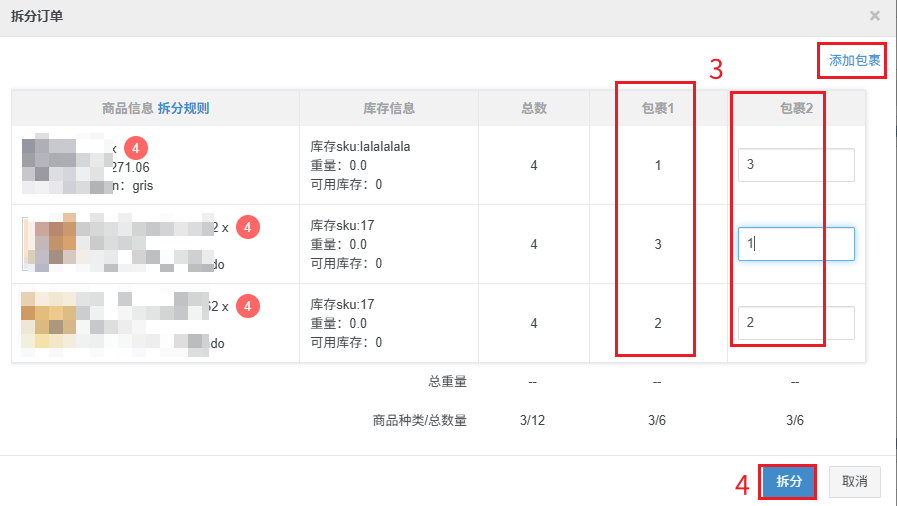Select the third product row thumbnail
Image resolution: width=897 pixels, height=506 pixels.
(x=62, y=322)
